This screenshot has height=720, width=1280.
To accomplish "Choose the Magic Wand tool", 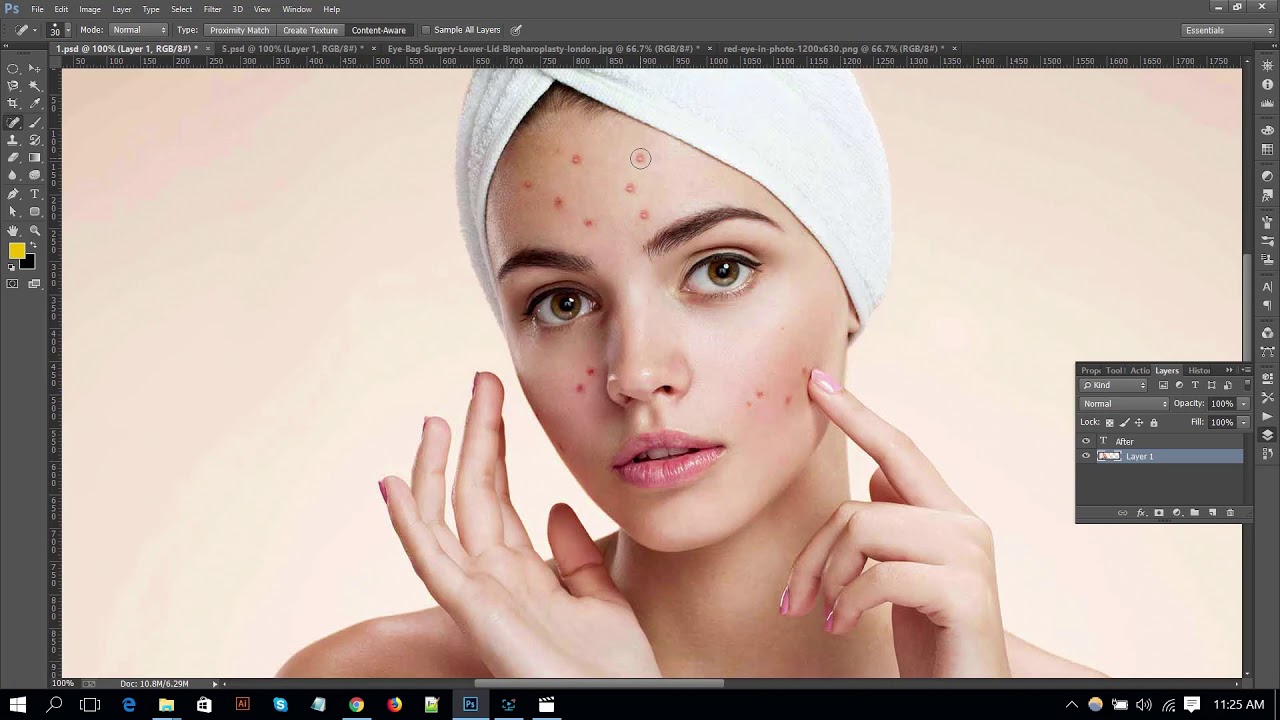I will coord(35,87).
